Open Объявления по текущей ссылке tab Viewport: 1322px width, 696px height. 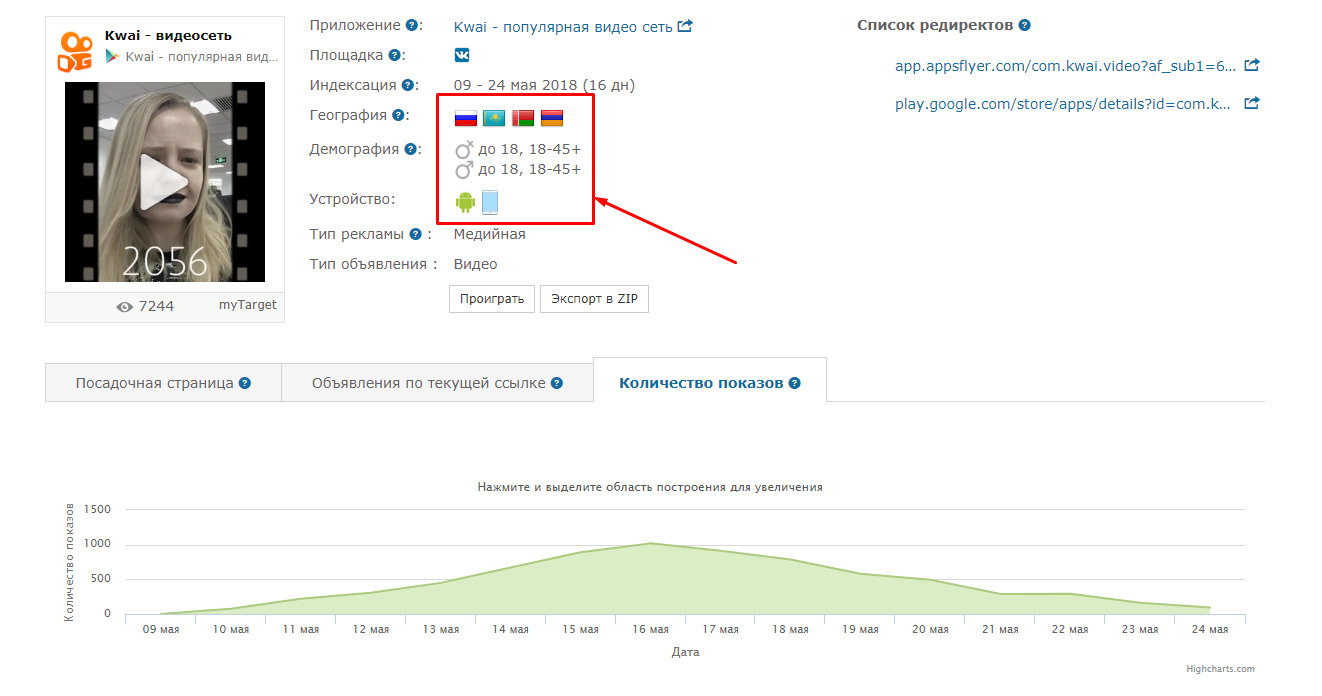(437, 383)
